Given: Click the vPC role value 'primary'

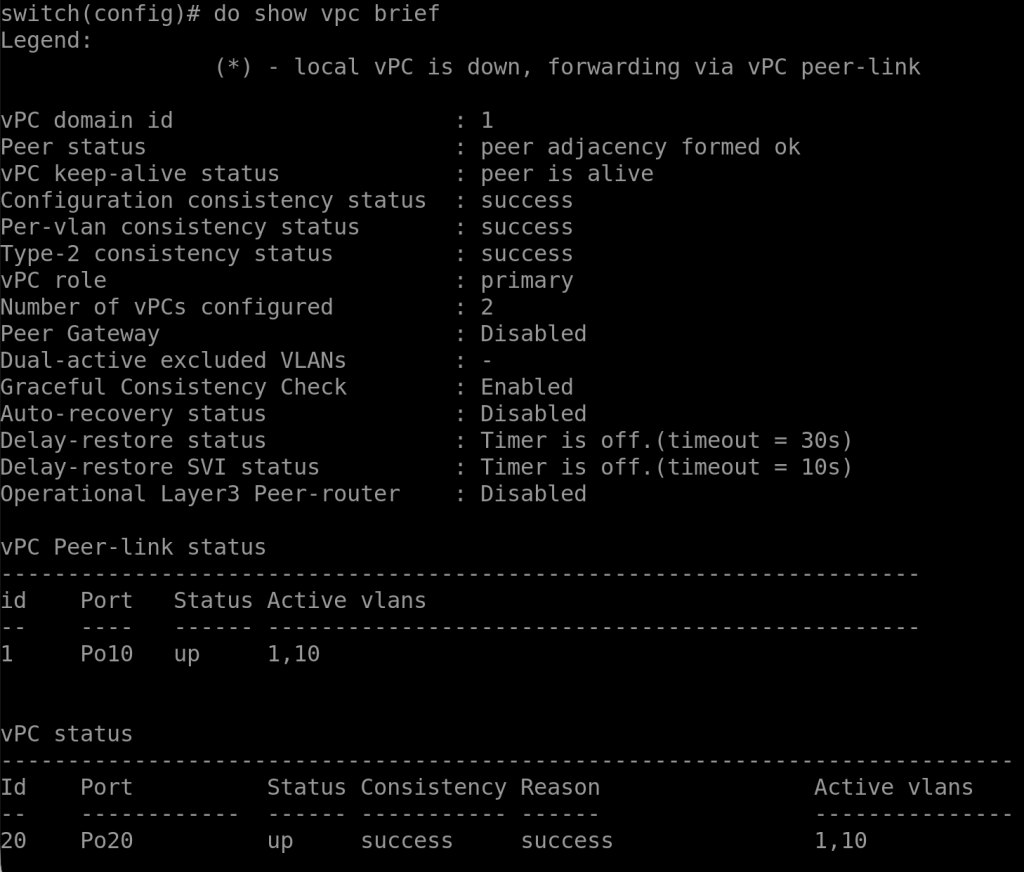Looking at the screenshot, I should [526, 280].
